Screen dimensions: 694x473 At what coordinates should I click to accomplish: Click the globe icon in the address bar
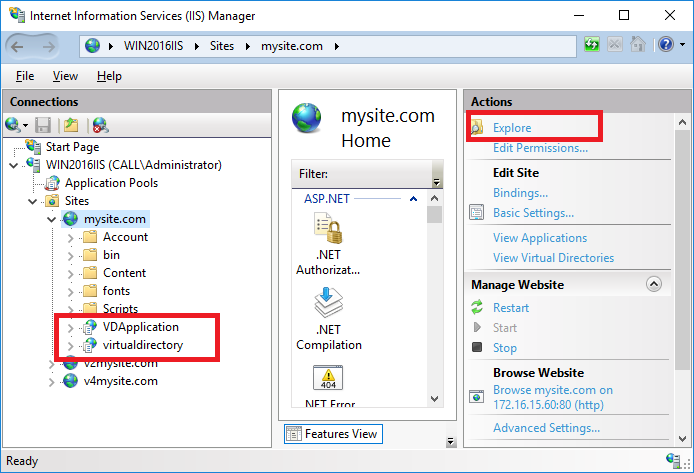coord(93,46)
